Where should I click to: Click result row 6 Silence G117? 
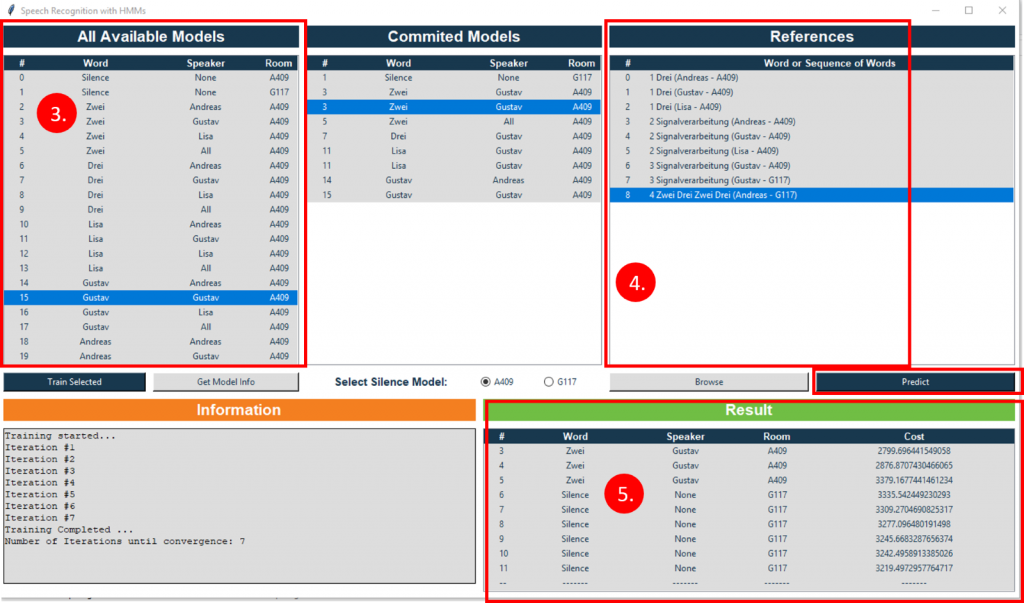749,495
